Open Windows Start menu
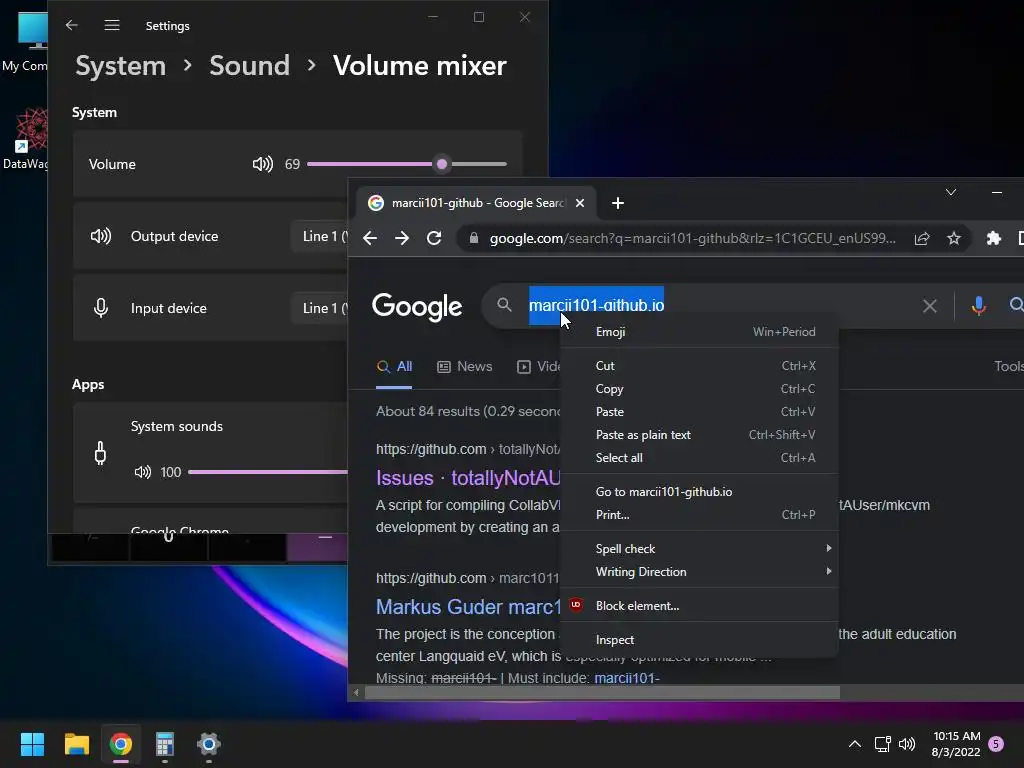This screenshot has height=768, width=1024. [x=32, y=744]
